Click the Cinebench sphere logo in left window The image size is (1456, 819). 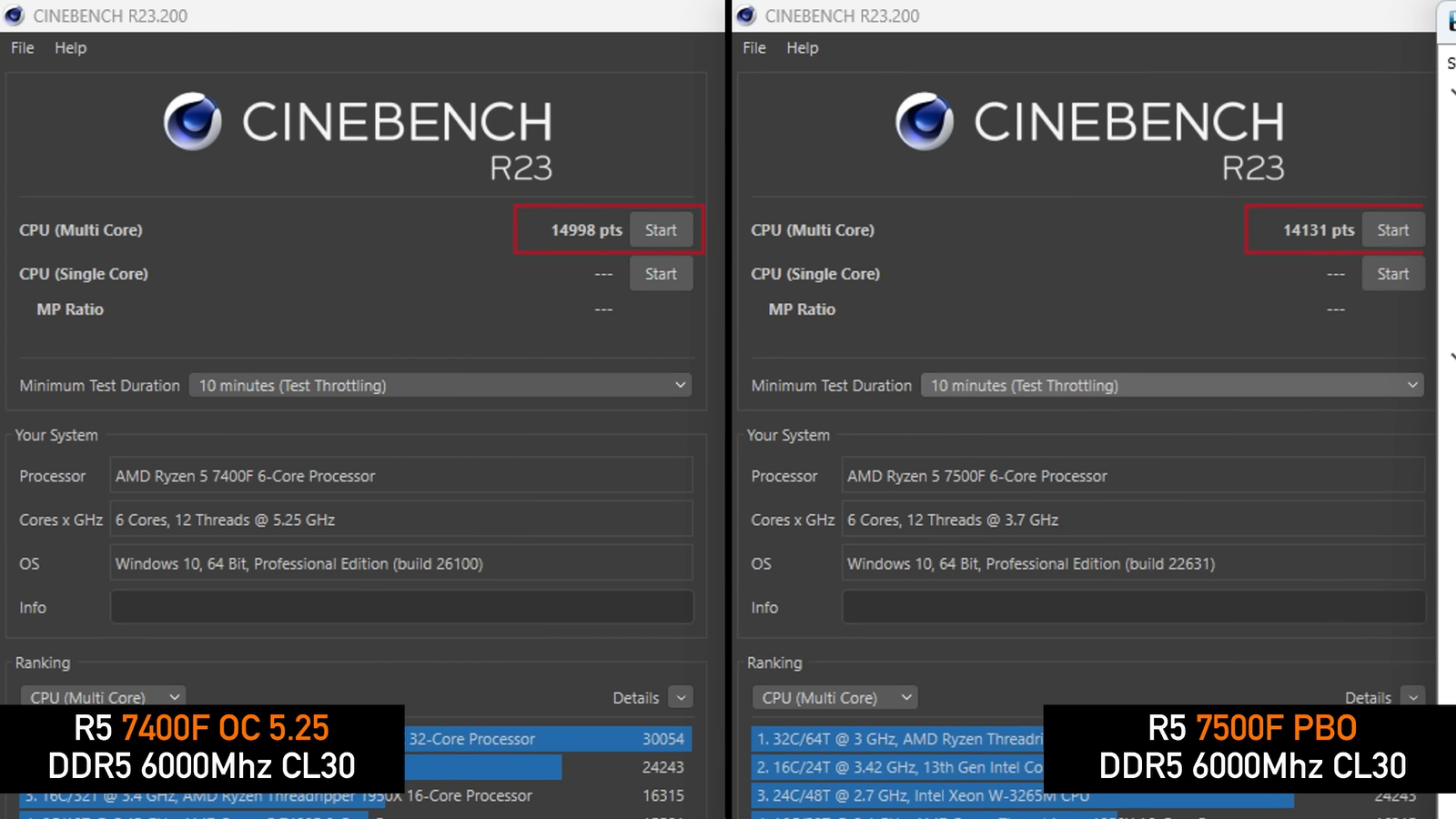pyautogui.click(x=192, y=121)
